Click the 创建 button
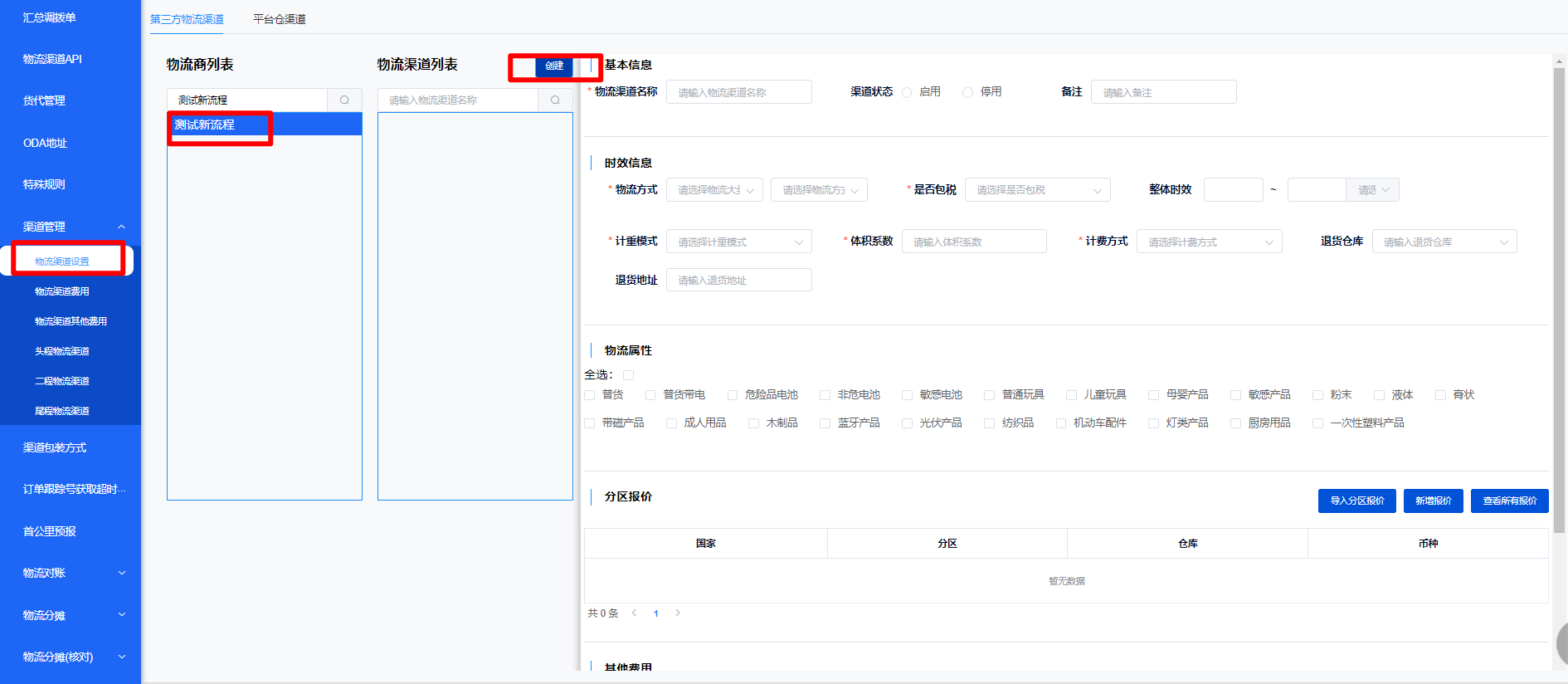This screenshot has width=1568, height=684. tap(554, 66)
